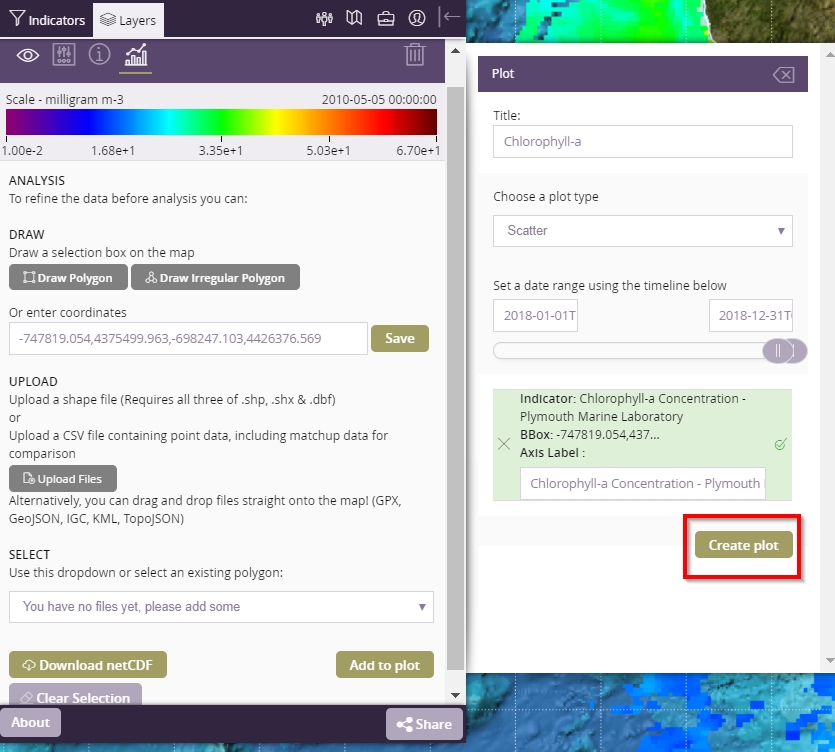The height and width of the screenshot is (752, 835).
Task: Focus the coordinates input field
Action: pyautogui.click(x=188, y=339)
